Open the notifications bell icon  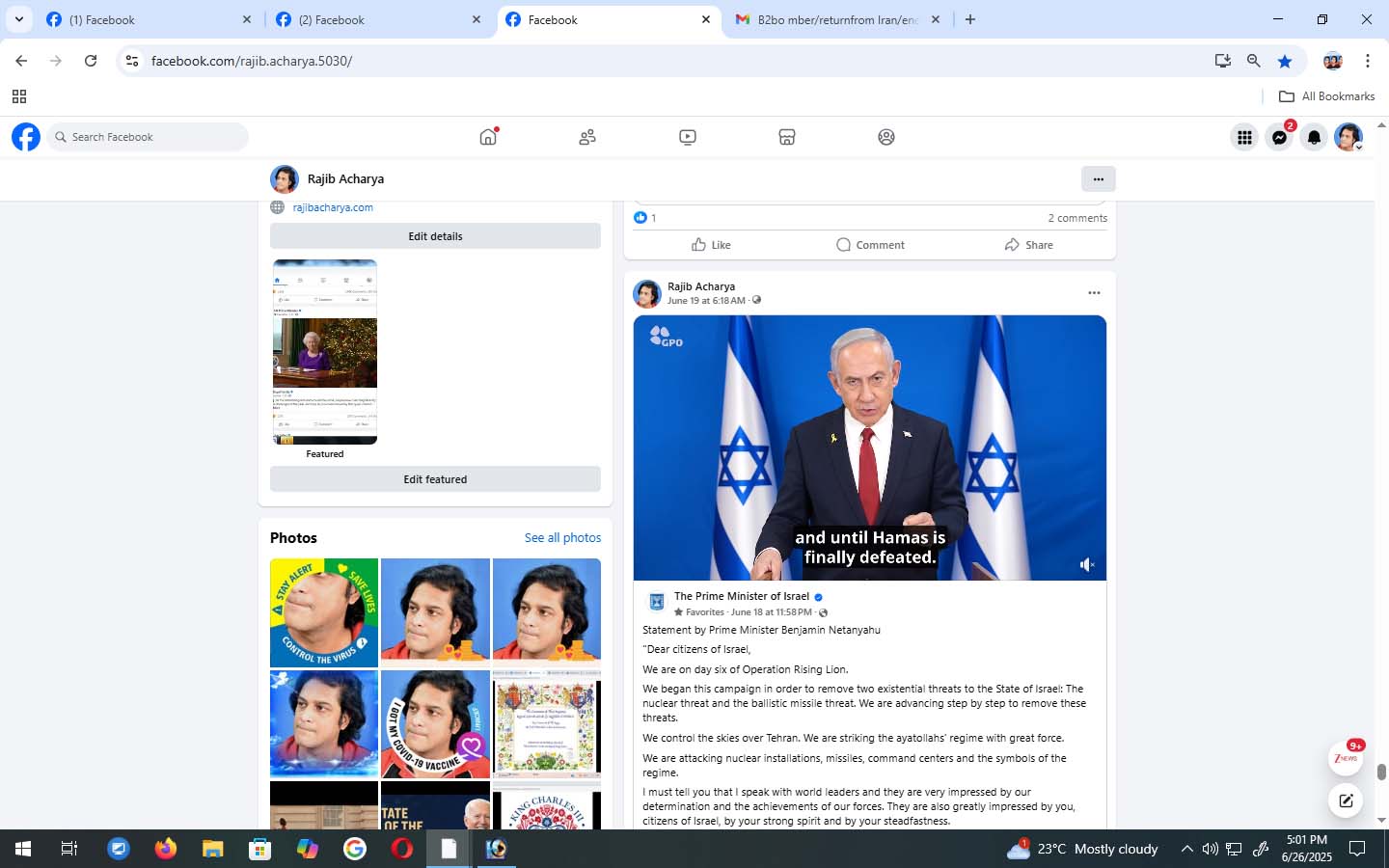point(1314,137)
